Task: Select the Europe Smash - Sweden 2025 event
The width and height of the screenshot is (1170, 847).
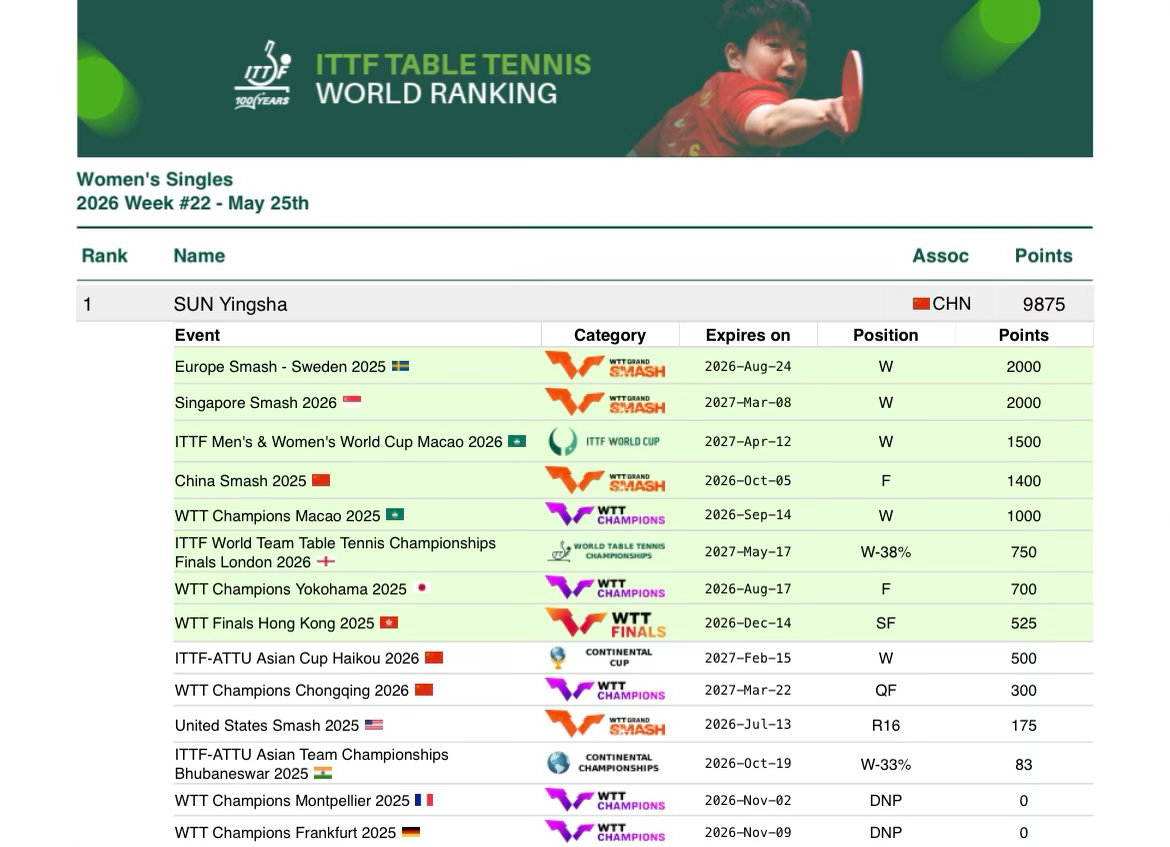Action: [280, 366]
